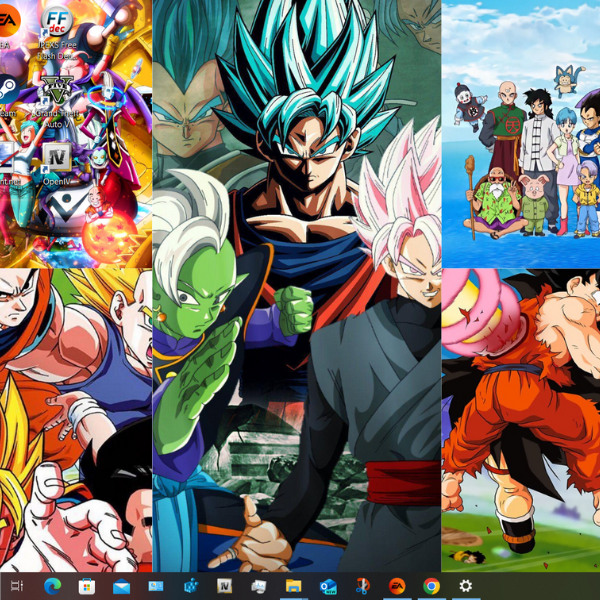Switch to Google Chrome on the taskbar
The image size is (600, 600).
coord(432,586)
